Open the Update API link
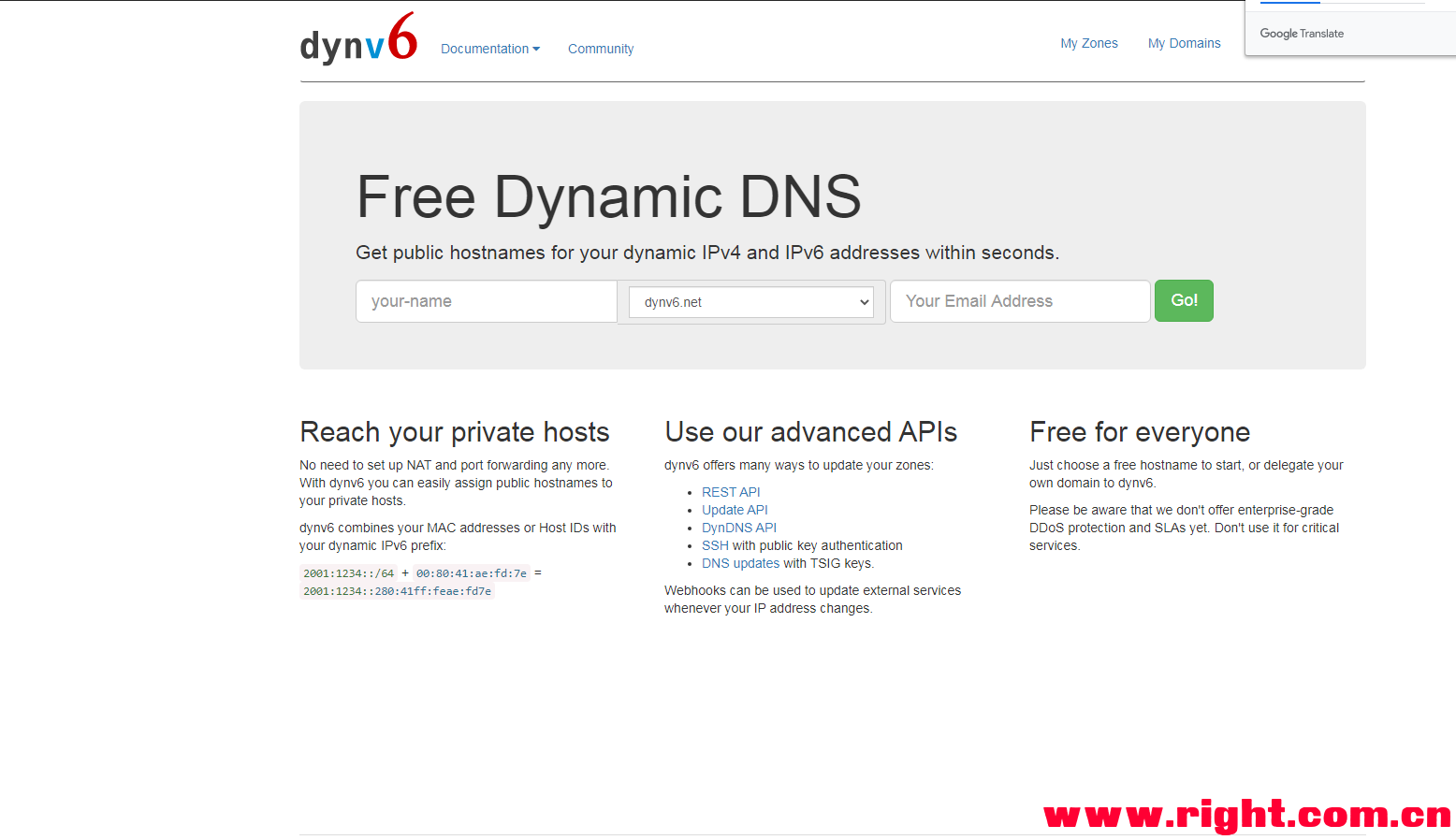Screen dimensions: 1456x840 coord(735,510)
